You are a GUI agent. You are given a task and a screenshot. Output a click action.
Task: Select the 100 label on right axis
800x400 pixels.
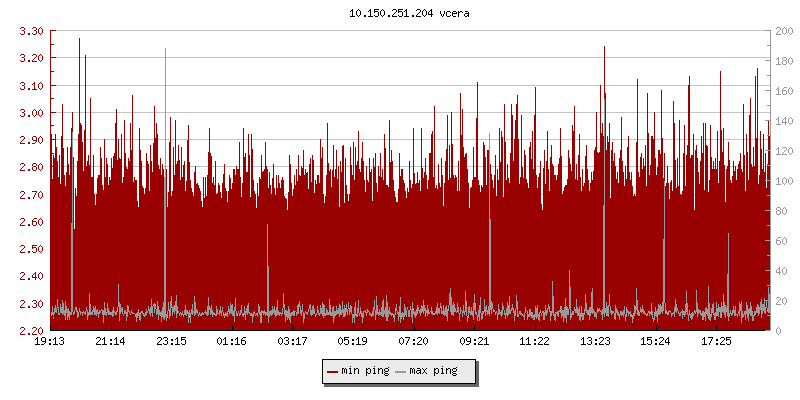click(x=785, y=181)
